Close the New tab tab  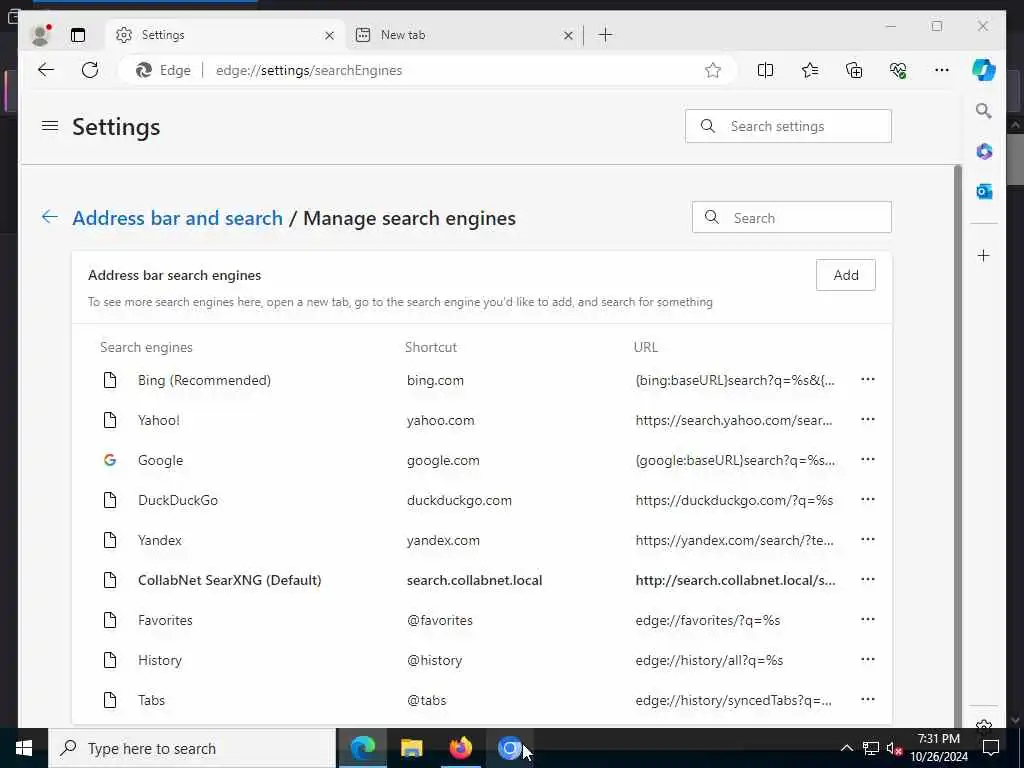(568, 35)
